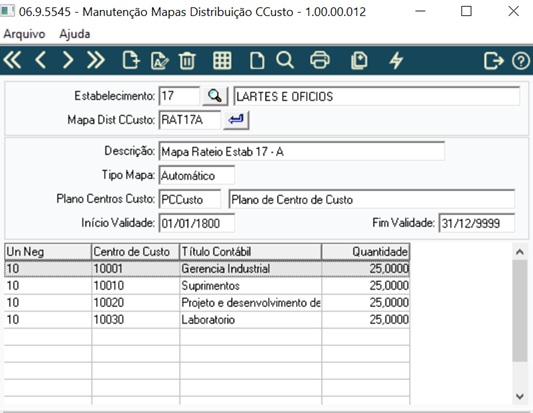Click Quantidade value in Laboratorio row
Viewport: 533px width, 413px height.
[x=366, y=320]
